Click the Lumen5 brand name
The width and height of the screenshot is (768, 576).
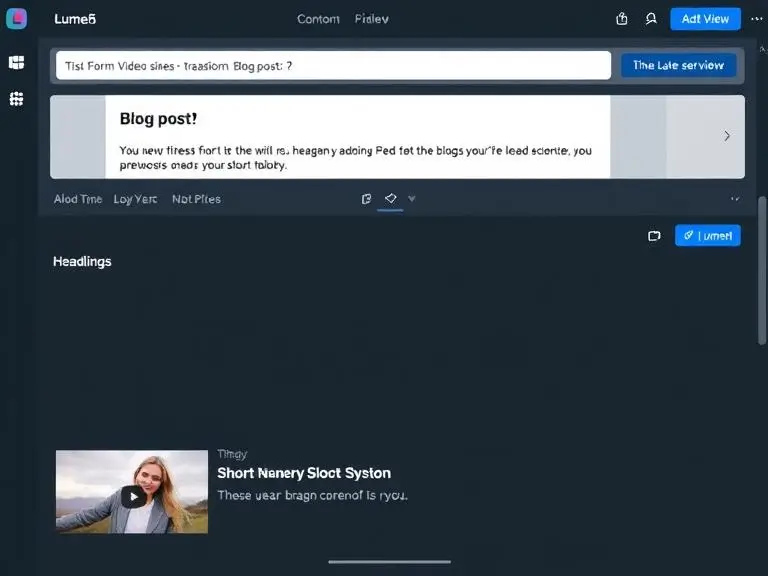75,19
